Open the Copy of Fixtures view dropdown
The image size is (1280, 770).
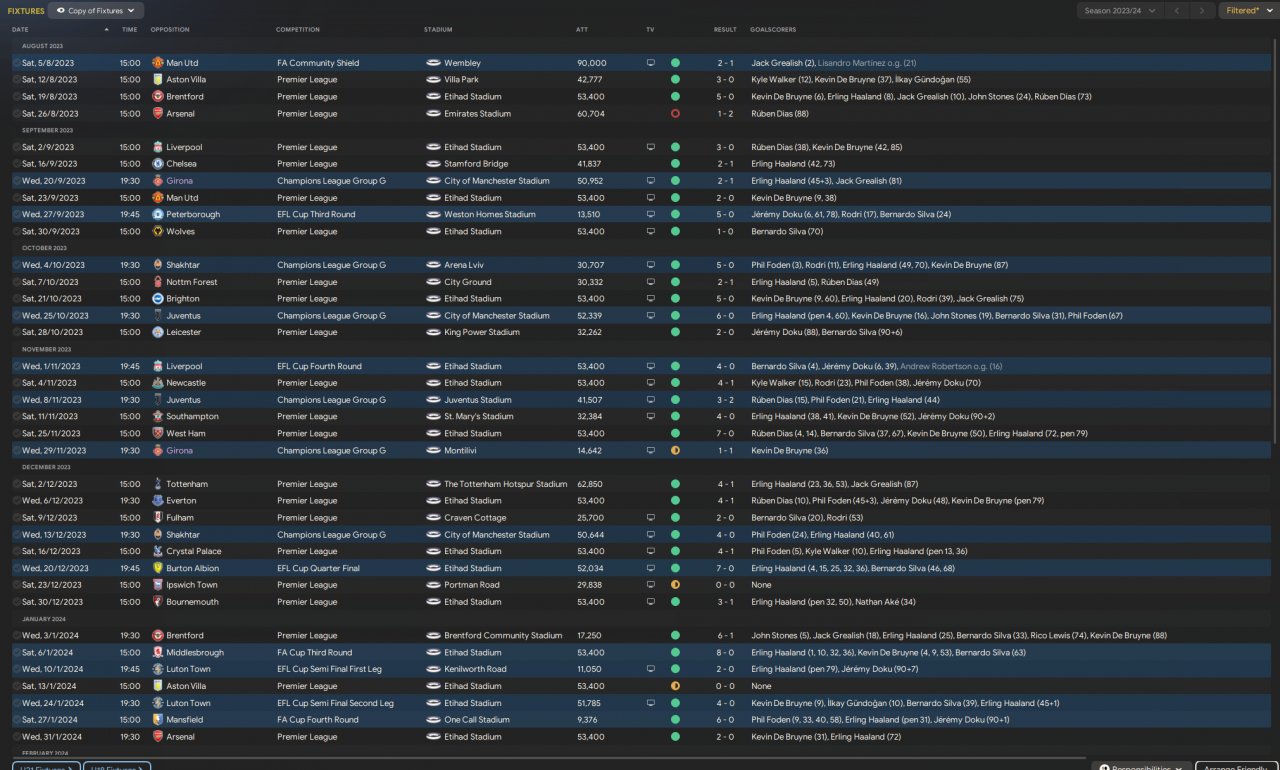tap(96, 10)
